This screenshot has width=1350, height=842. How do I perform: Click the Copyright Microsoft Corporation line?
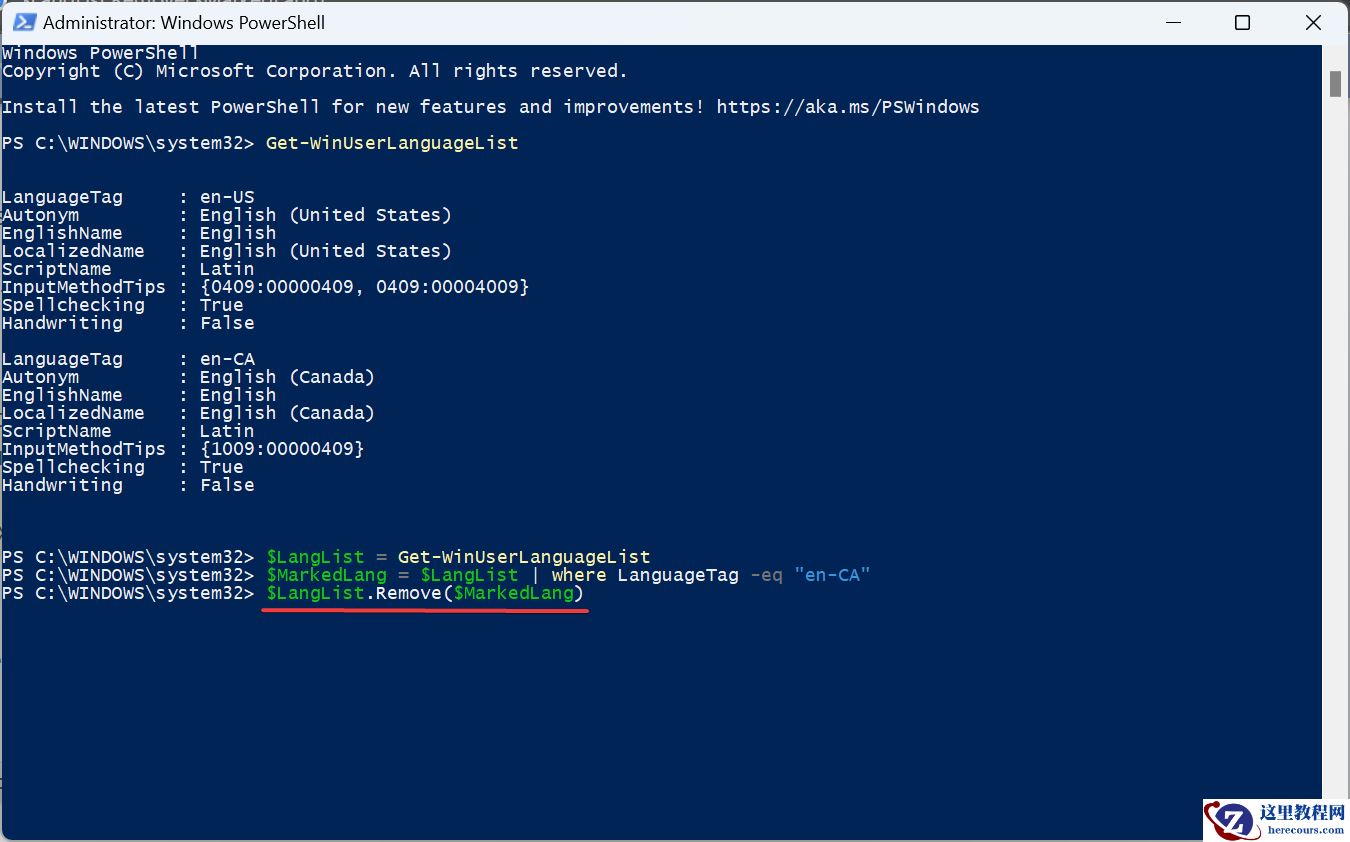click(x=314, y=71)
